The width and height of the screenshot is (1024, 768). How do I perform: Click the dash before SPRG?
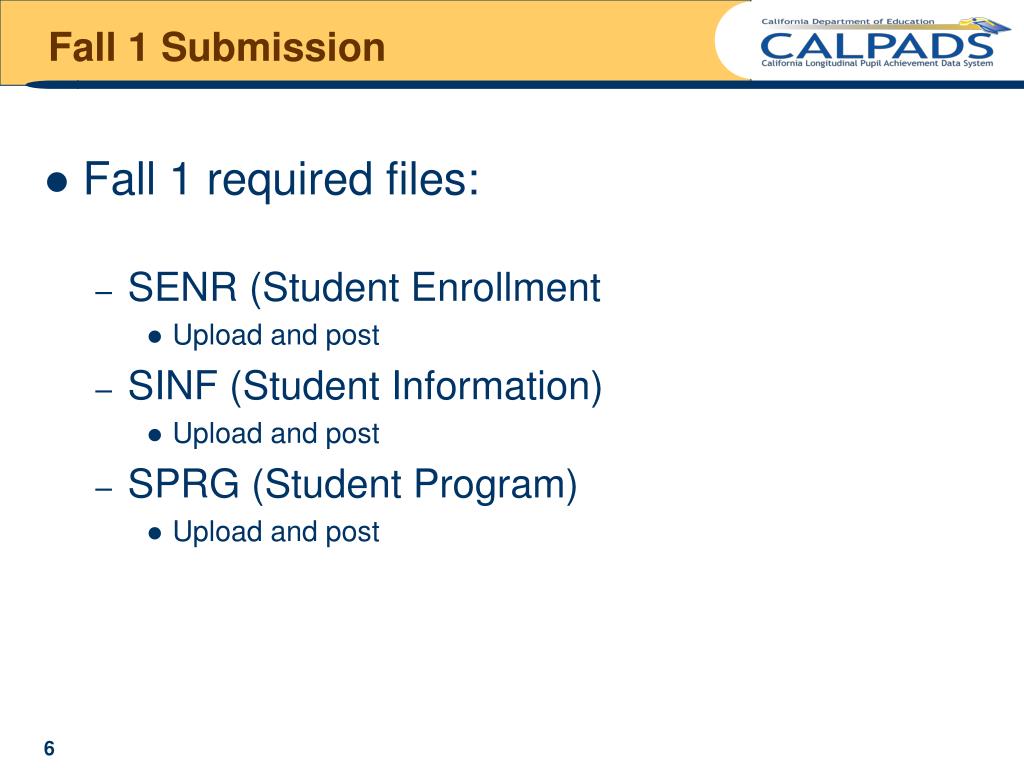104,489
